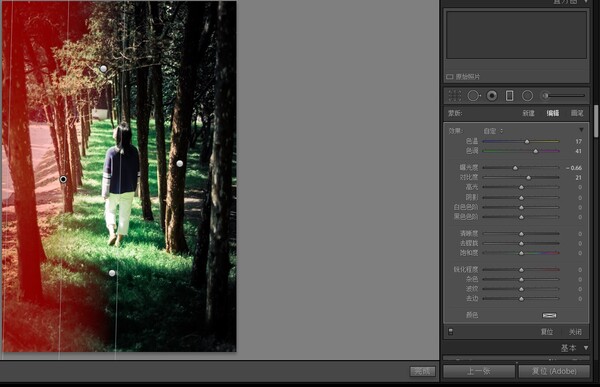Click the 上一张 button
The image size is (600, 387).
click(x=479, y=371)
